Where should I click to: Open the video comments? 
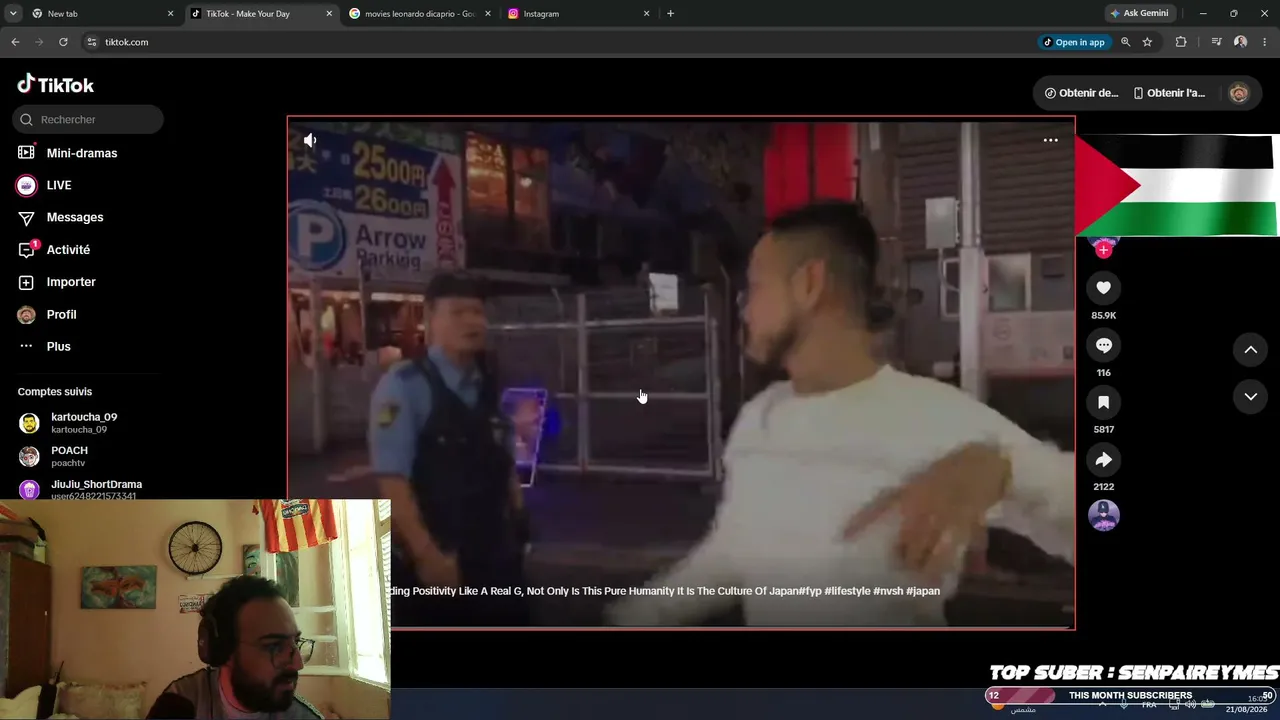1104,345
